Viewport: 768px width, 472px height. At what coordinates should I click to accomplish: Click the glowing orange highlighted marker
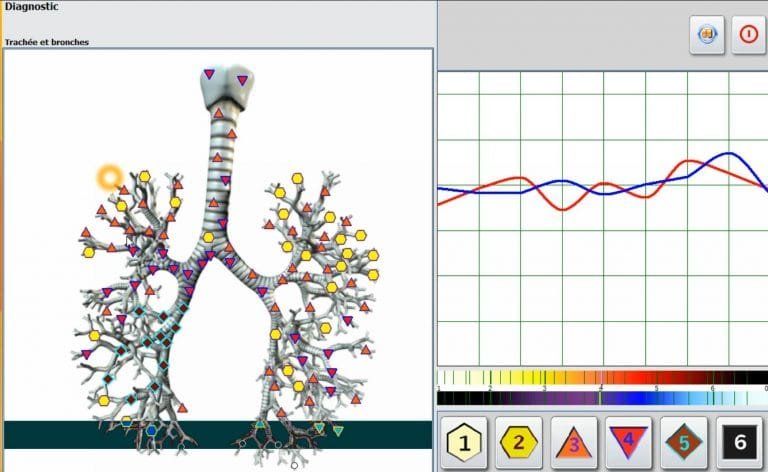tap(108, 178)
